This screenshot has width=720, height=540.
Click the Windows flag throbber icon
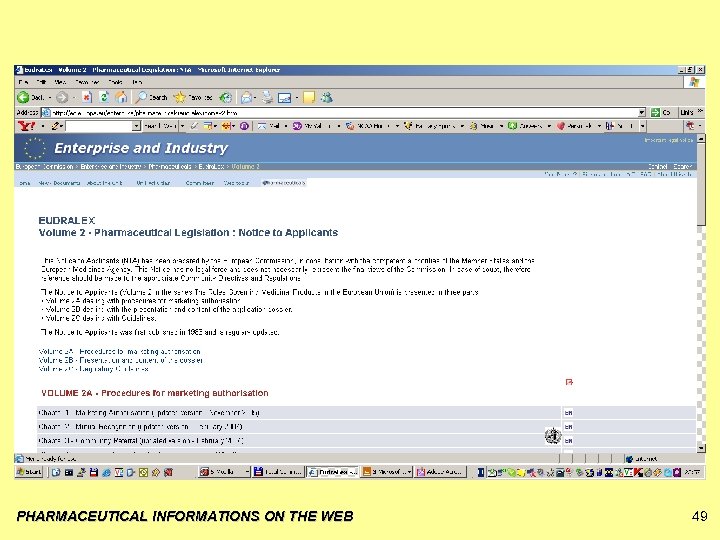click(693, 82)
